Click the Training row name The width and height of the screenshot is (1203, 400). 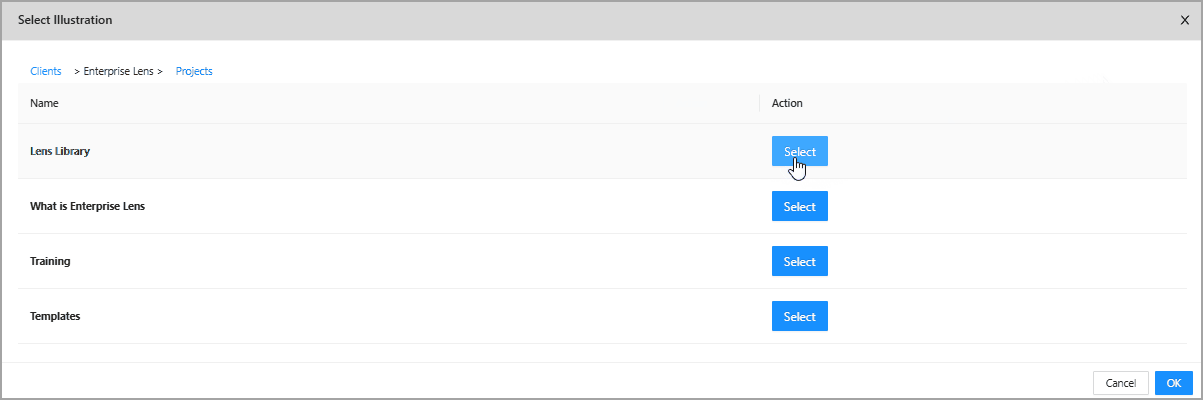(50, 261)
